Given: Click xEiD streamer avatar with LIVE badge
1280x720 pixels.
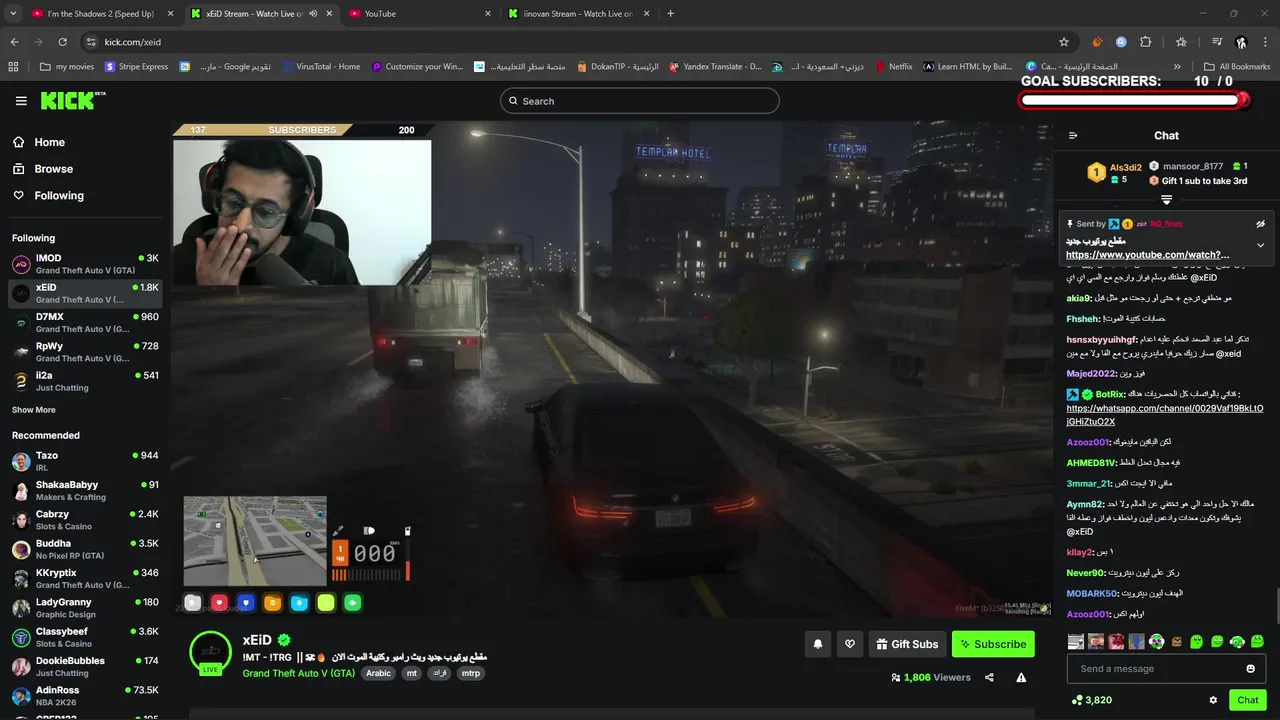Looking at the screenshot, I should click(210, 653).
